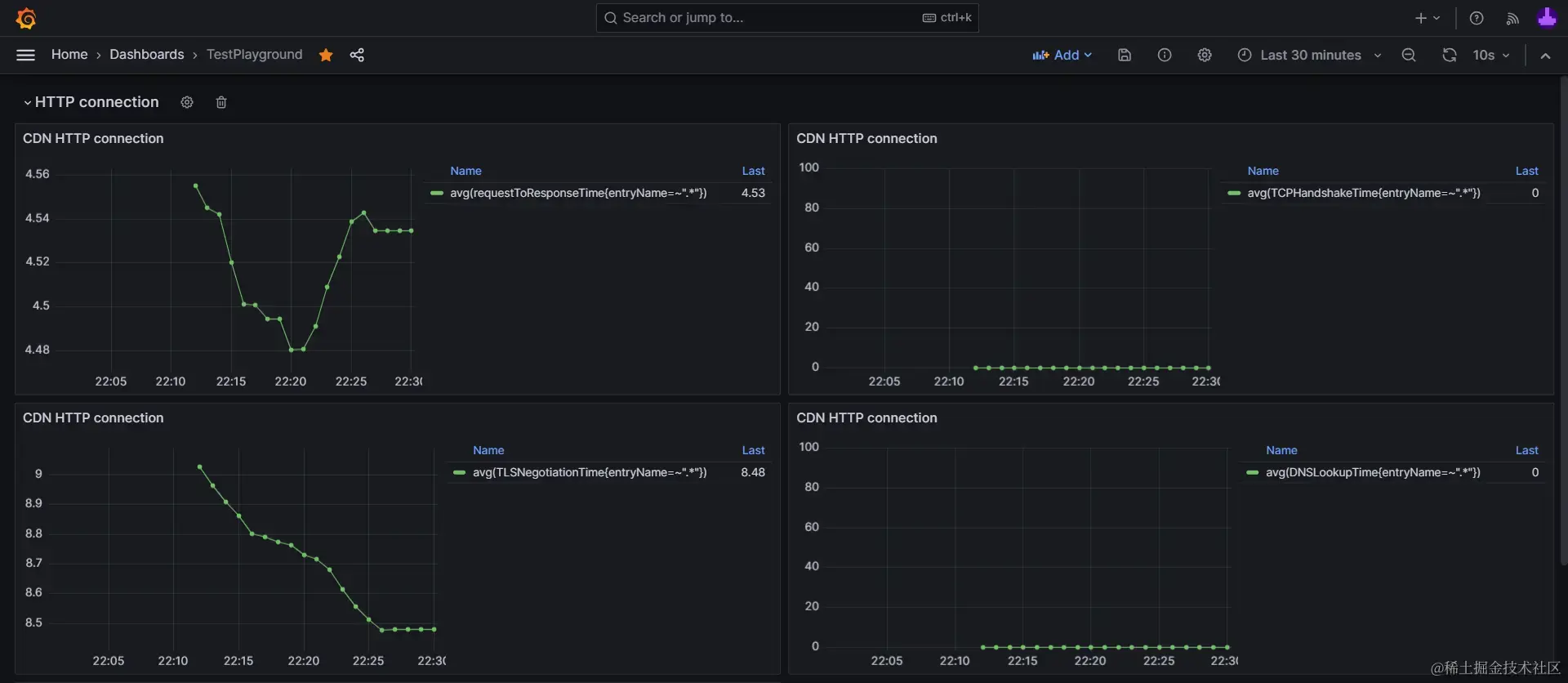Zoom out the time range
1568x683 pixels.
(x=1409, y=55)
